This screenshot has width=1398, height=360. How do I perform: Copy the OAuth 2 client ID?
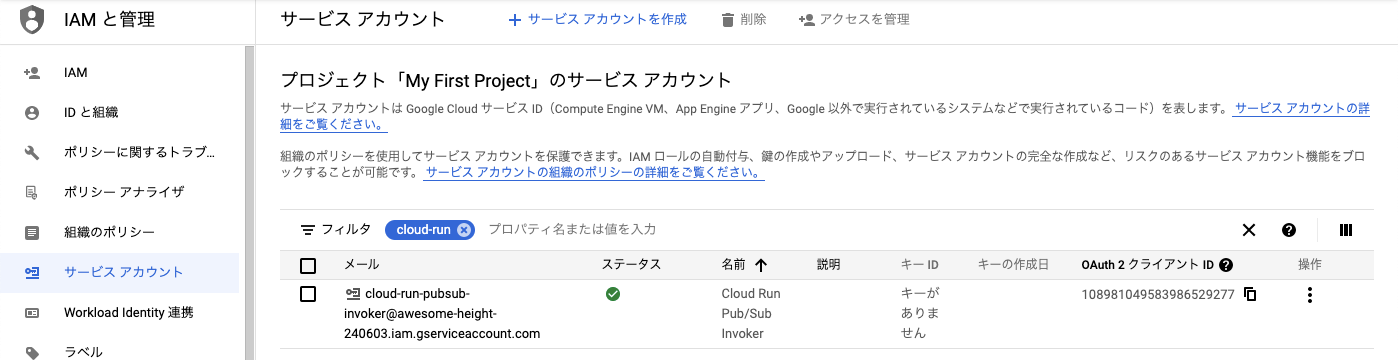coord(1250,295)
